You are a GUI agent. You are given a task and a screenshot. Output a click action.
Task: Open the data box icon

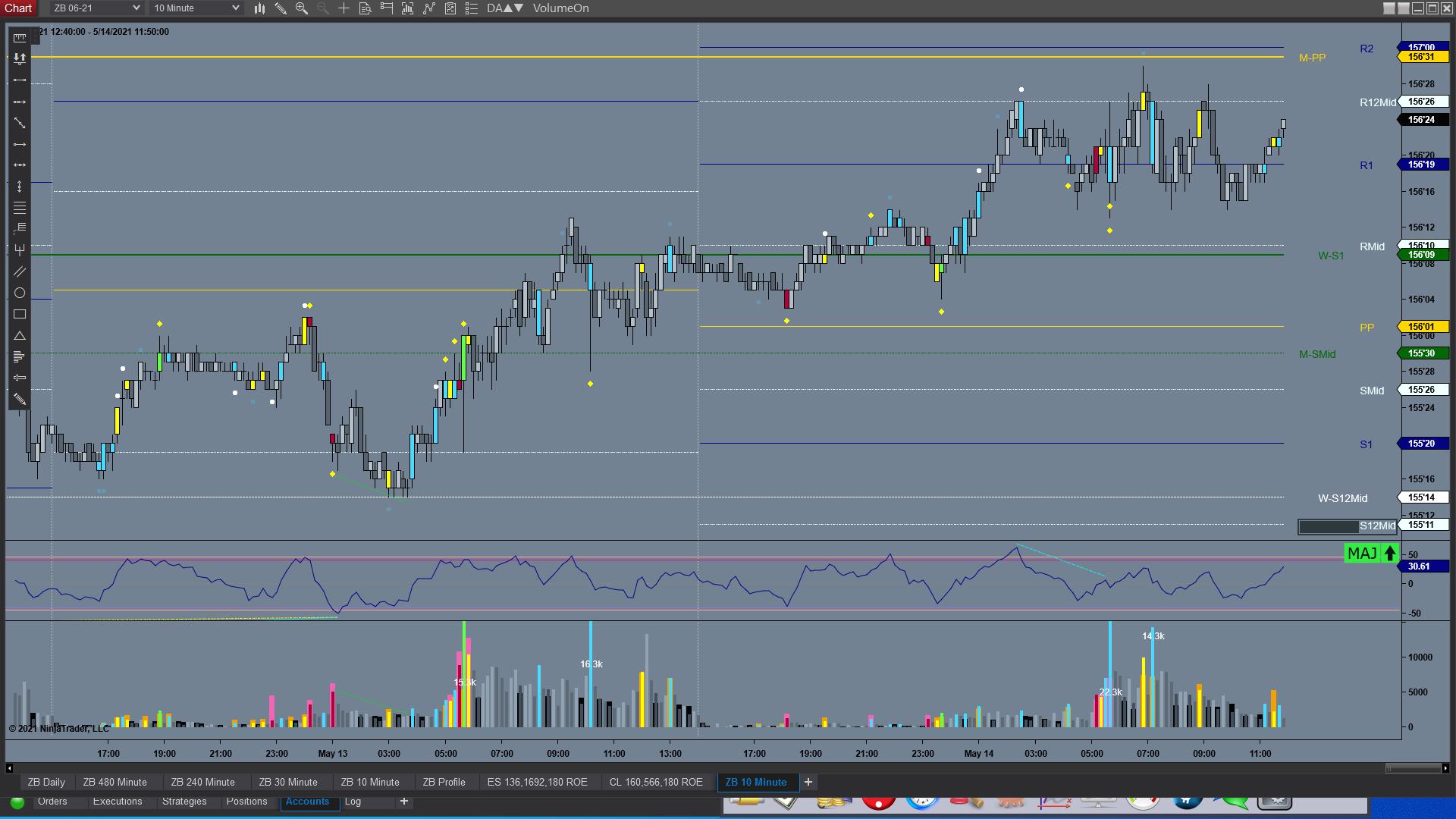(x=365, y=8)
